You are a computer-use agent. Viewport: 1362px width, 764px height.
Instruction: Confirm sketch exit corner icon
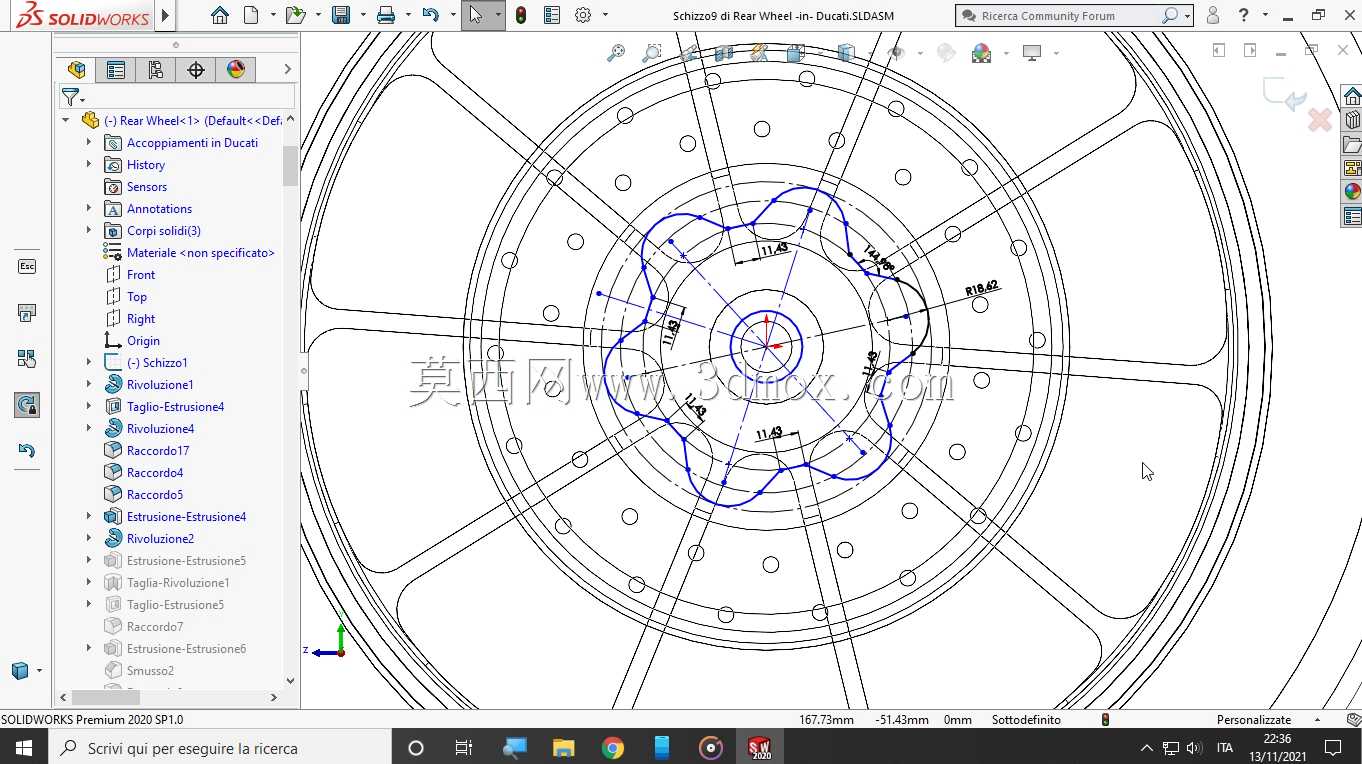pos(1285,95)
